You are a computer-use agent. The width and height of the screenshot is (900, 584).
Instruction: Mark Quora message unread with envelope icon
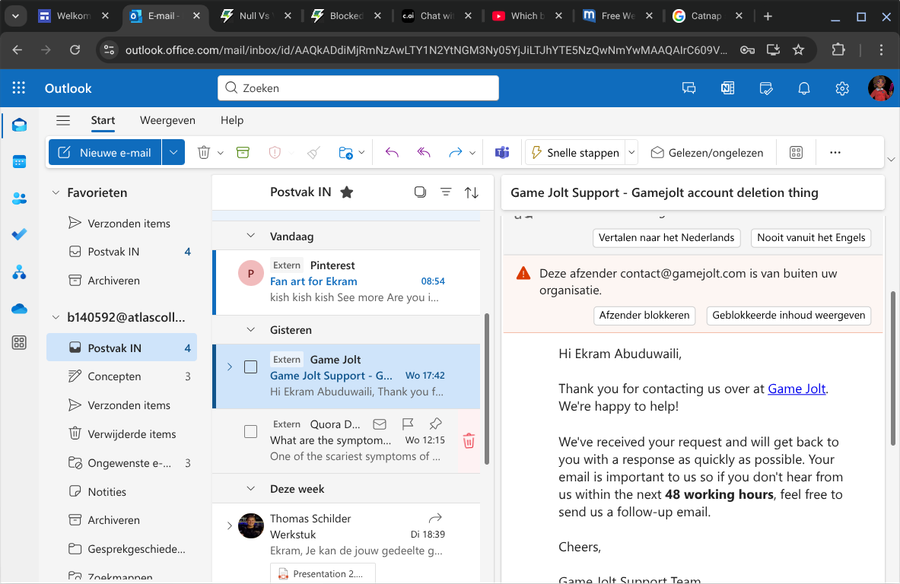pyautogui.click(x=379, y=424)
